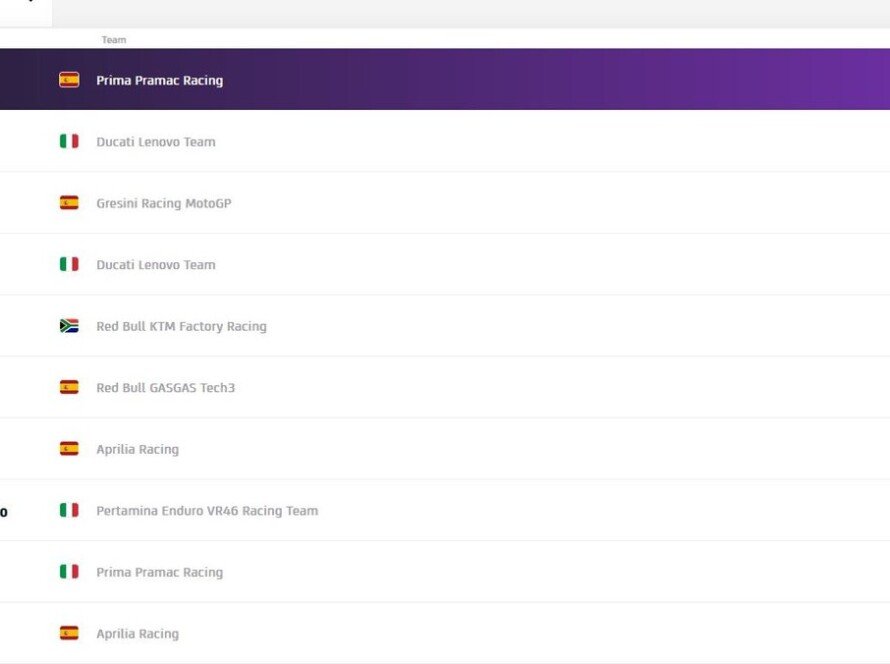Click the Italian flag next to Prima Pramac Racing
The image size is (890, 664).
pos(69,572)
